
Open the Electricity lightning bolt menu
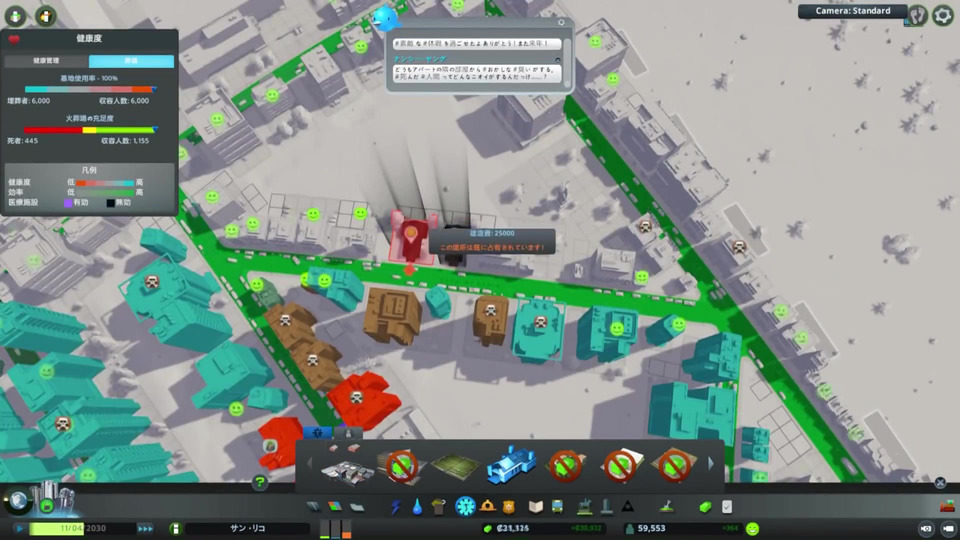point(396,507)
